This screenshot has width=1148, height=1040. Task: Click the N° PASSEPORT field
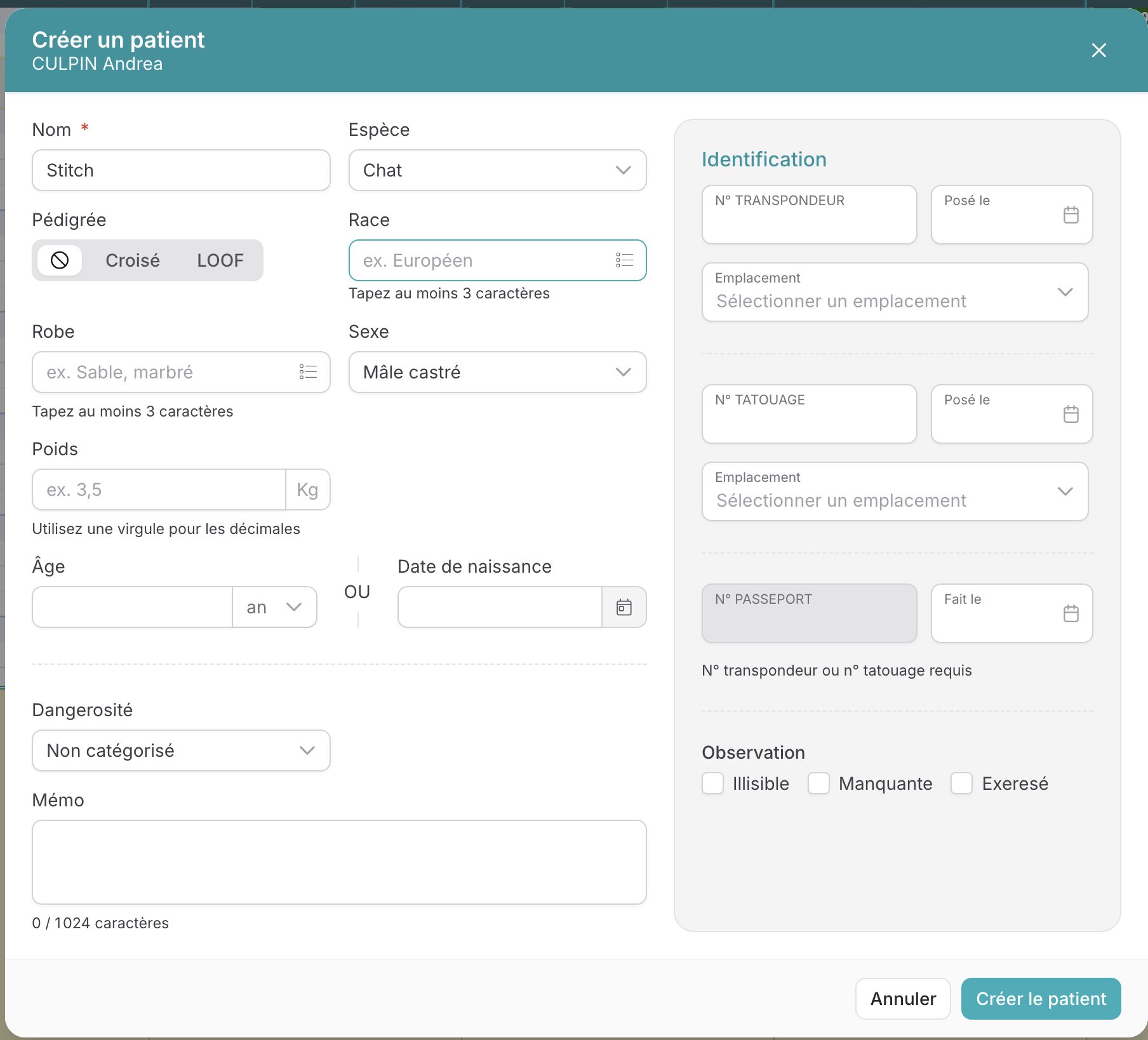[x=809, y=613]
